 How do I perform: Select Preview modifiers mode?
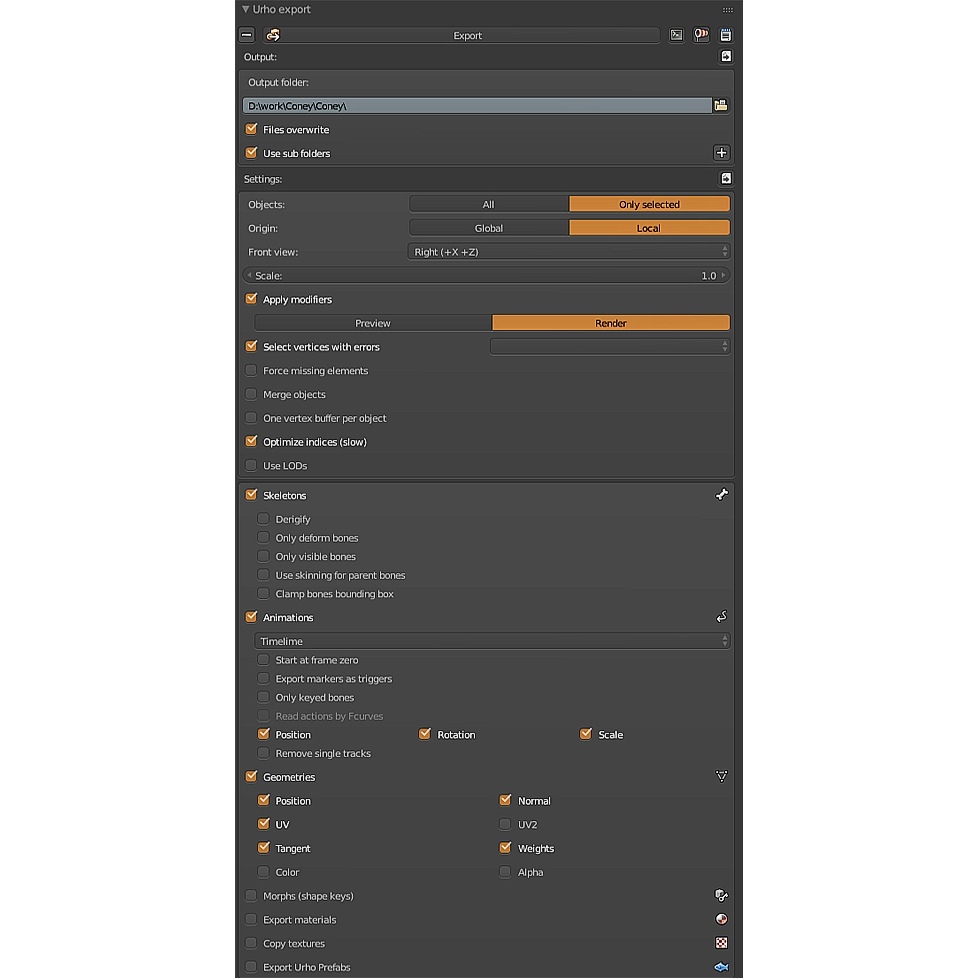coord(373,323)
